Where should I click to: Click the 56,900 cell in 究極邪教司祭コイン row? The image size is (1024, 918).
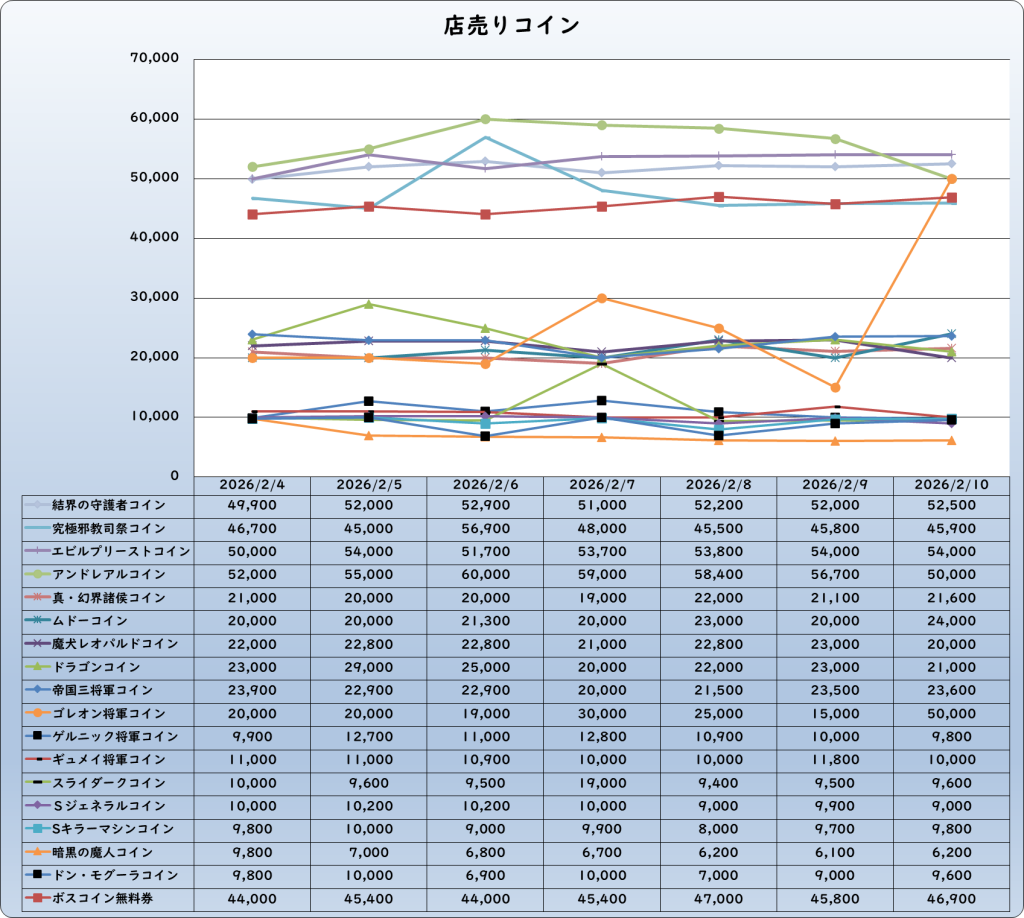pos(485,529)
